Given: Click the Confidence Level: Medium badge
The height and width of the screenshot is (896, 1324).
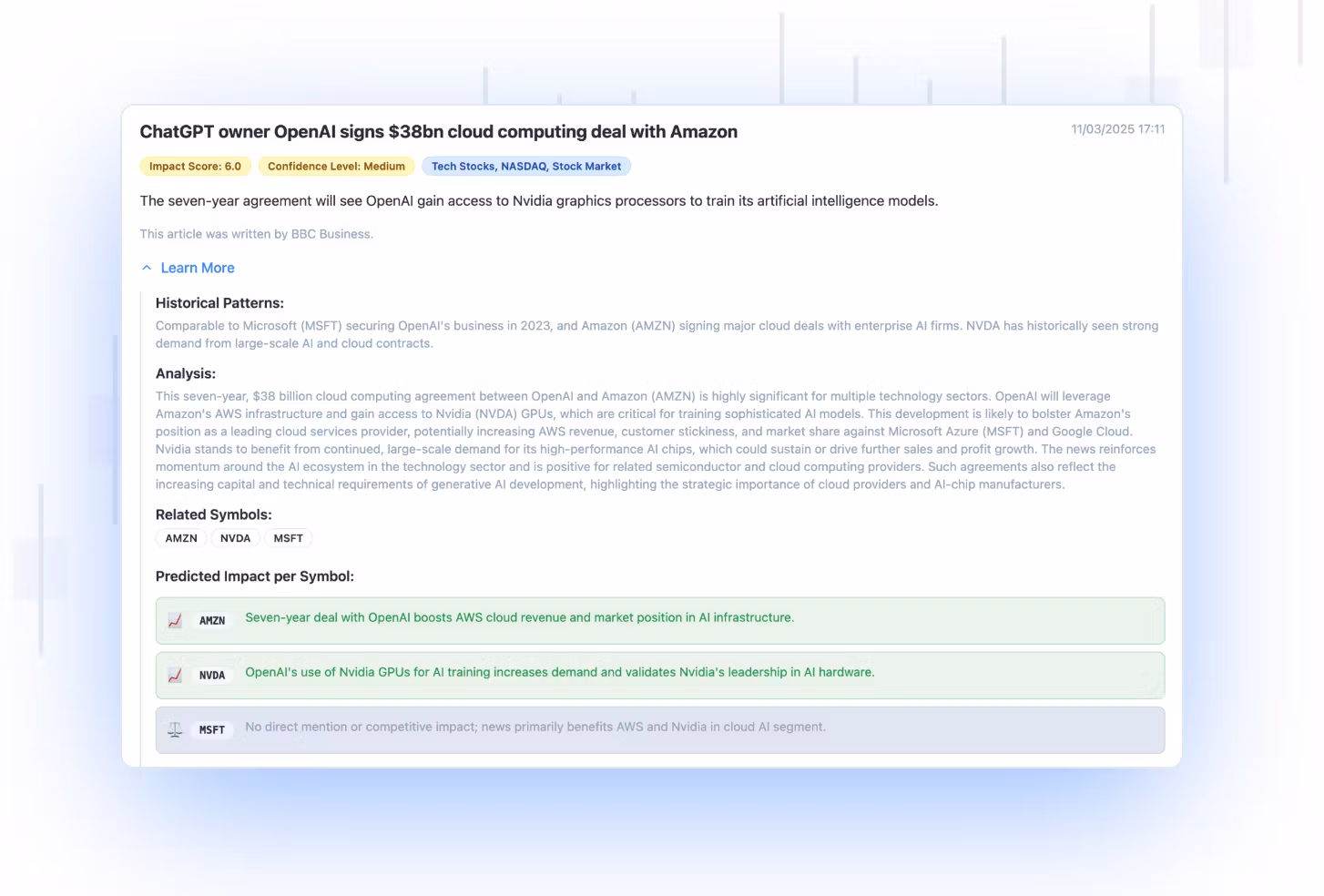Looking at the screenshot, I should pyautogui.click(x=337, y=167).
